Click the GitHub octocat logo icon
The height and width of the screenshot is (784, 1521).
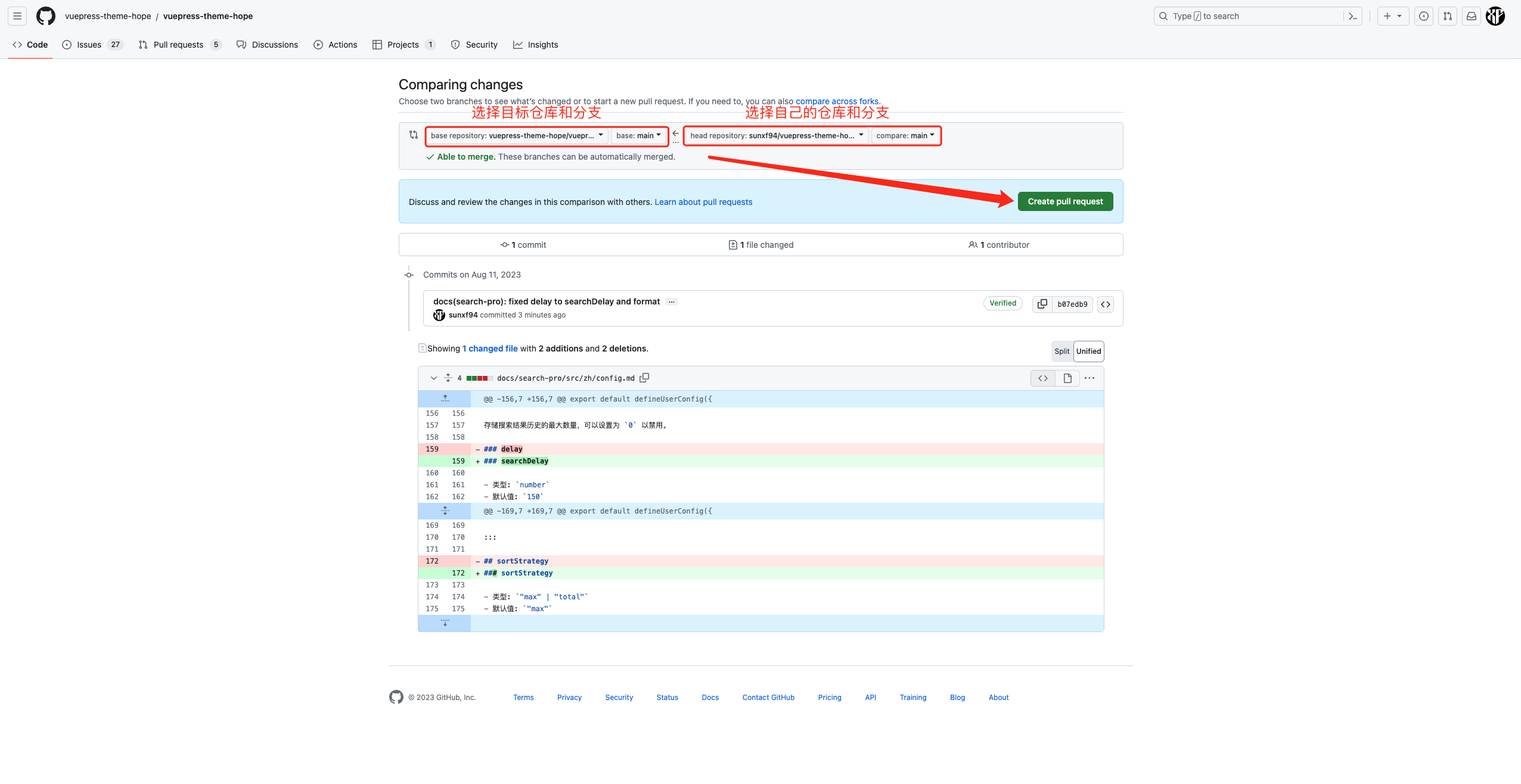[45, 16]
